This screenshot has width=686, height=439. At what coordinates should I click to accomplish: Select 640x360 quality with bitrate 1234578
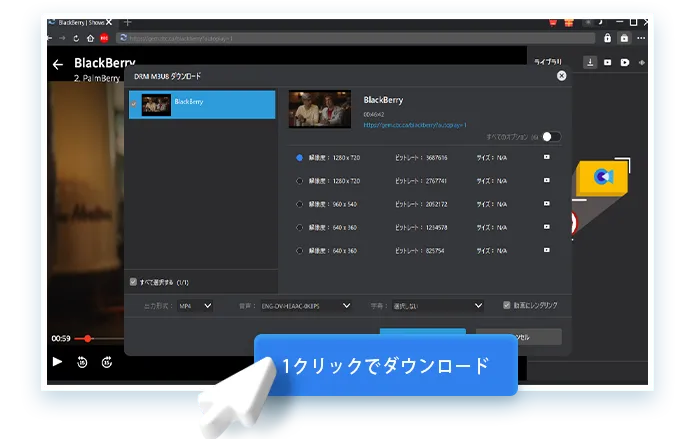tap(299, 227)
